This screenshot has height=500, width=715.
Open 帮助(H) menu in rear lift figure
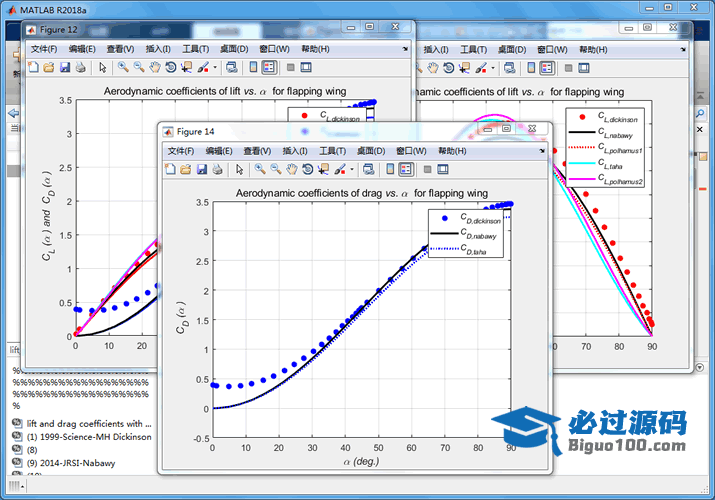pyautogui.click(x=593, y=50)
